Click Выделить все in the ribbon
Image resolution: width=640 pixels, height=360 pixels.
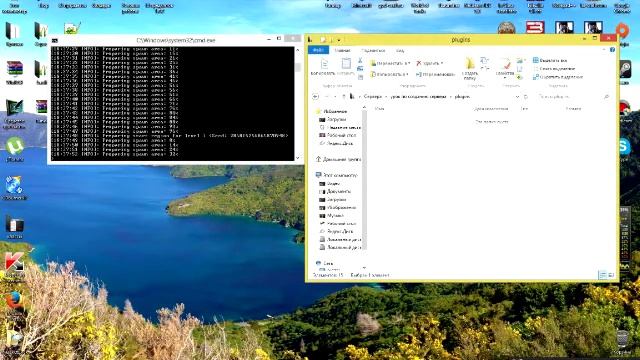(x=550, y=60)
